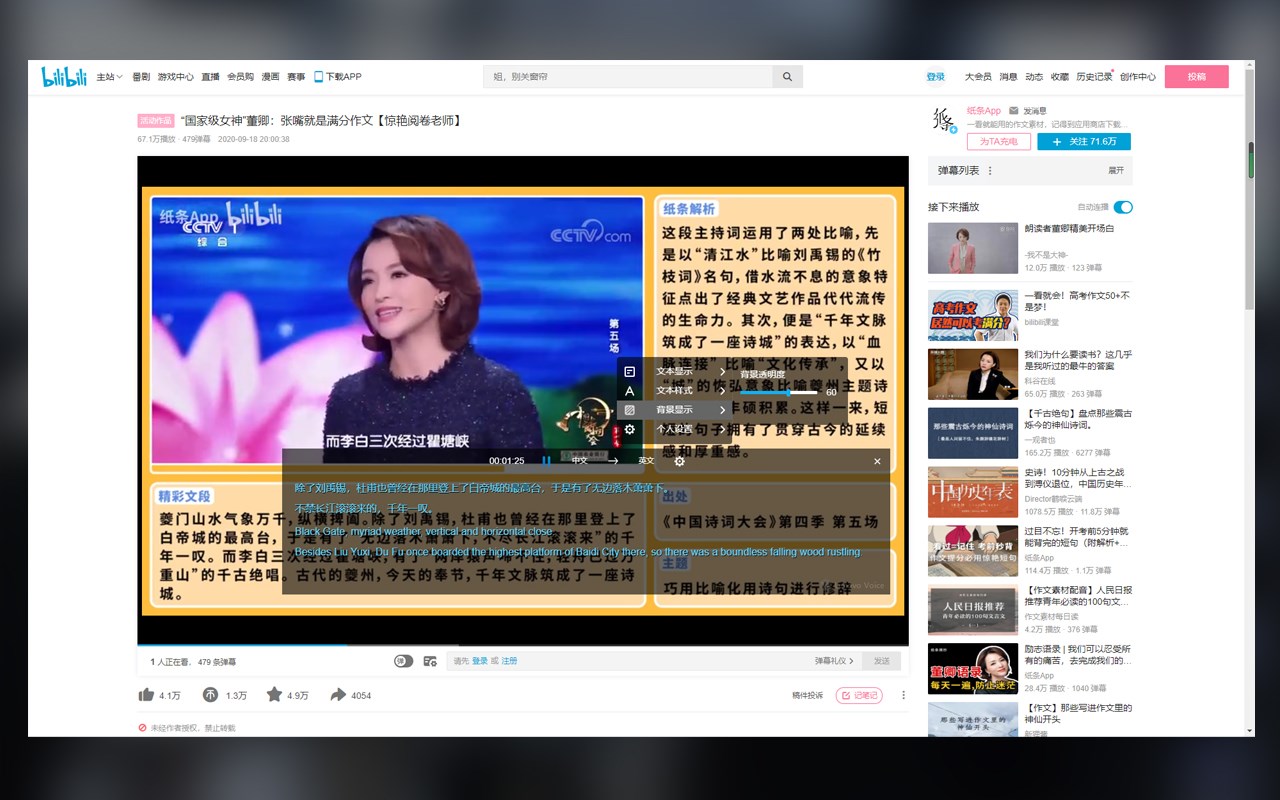The image size is (1280, 800).
Task: Click the arrow between 中文 and 英文
Action: click(614, 461)
